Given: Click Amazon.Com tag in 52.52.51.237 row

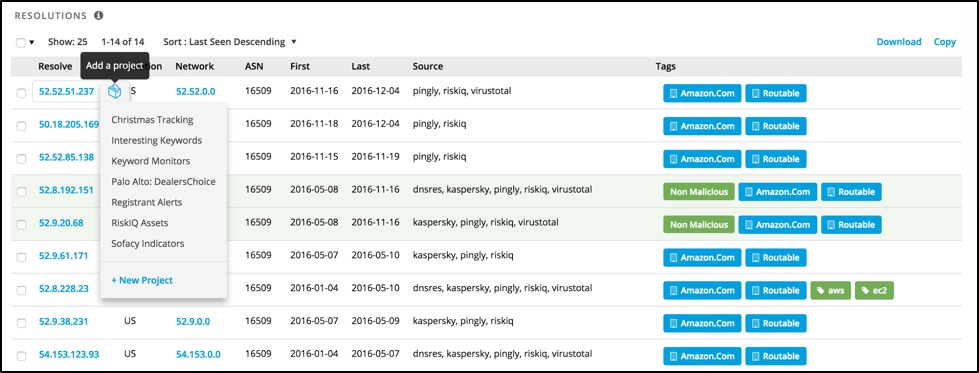Looking at the screenshot, I should (702, 93).
